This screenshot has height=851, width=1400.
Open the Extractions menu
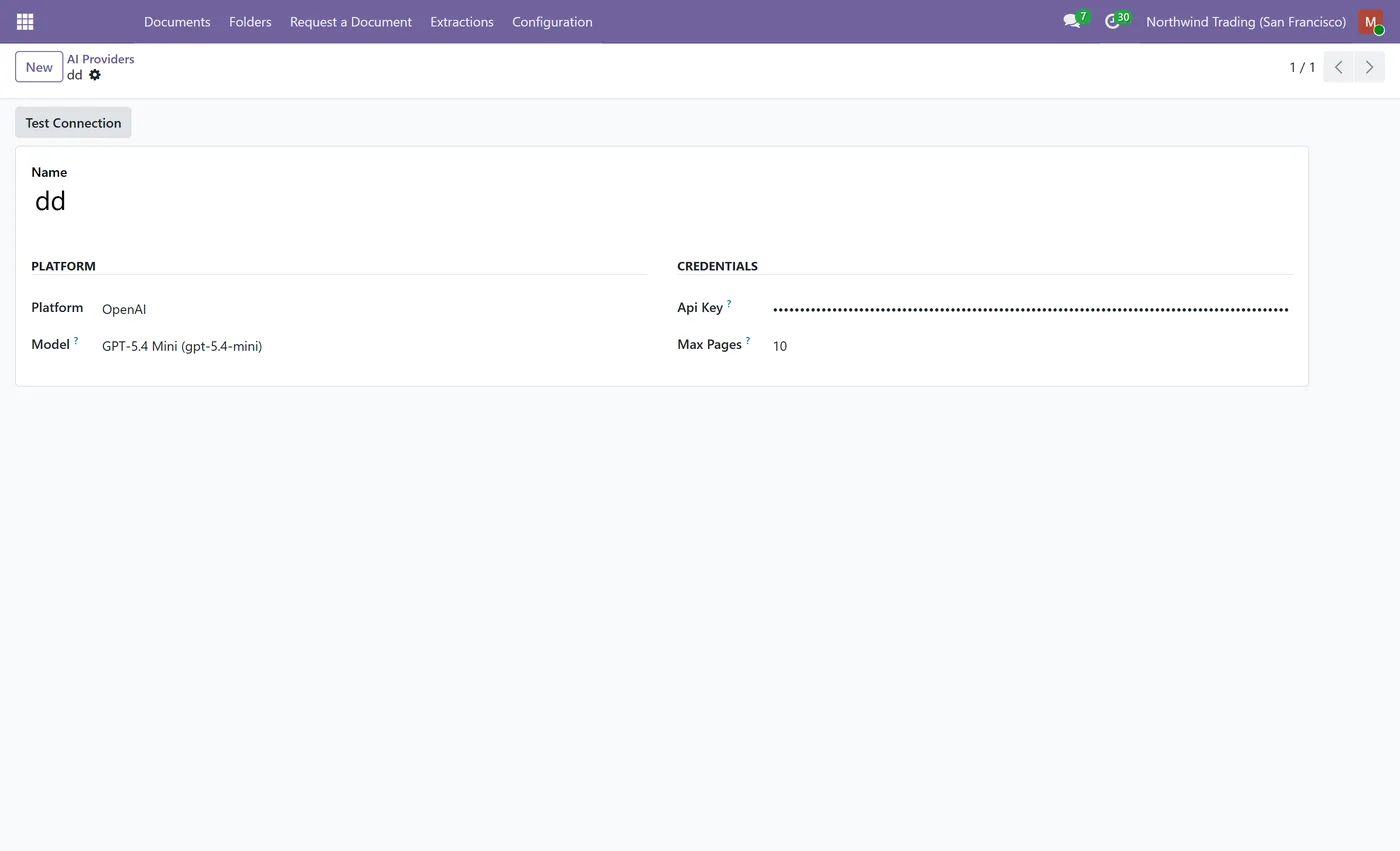point(462,21)
